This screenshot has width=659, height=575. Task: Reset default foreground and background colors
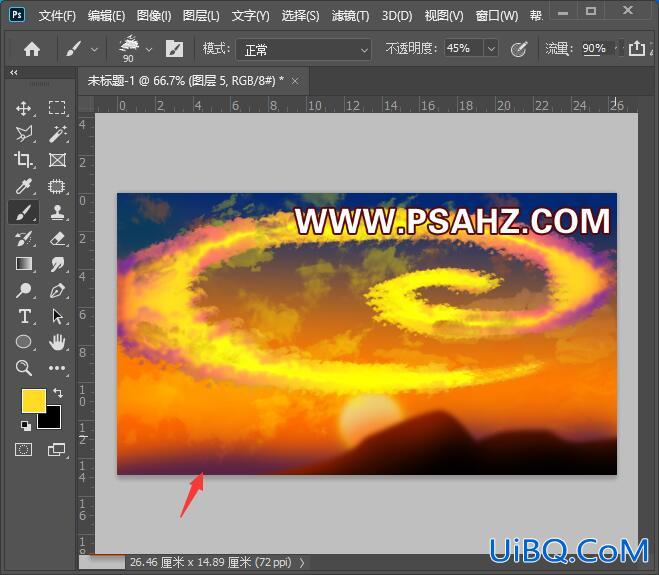26,426
